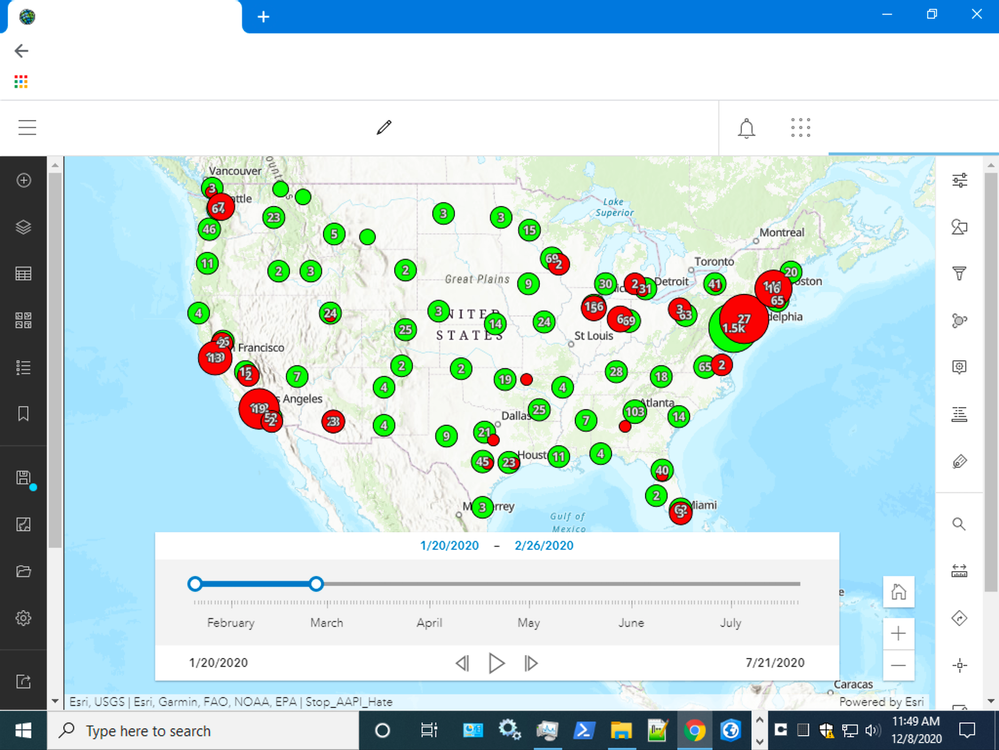999x750 pixels.
Task: Activate the Search tool on the right panel
Action: [x=959, y=524]
